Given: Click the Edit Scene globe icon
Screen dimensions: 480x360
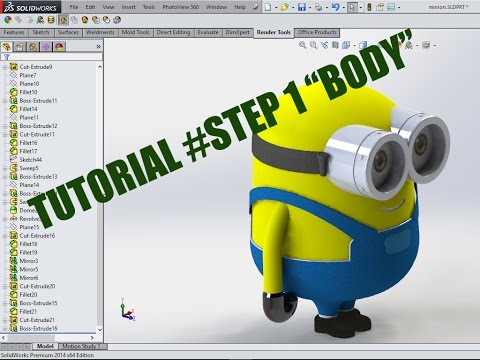Looking at the screenshot, I should 40,20.
